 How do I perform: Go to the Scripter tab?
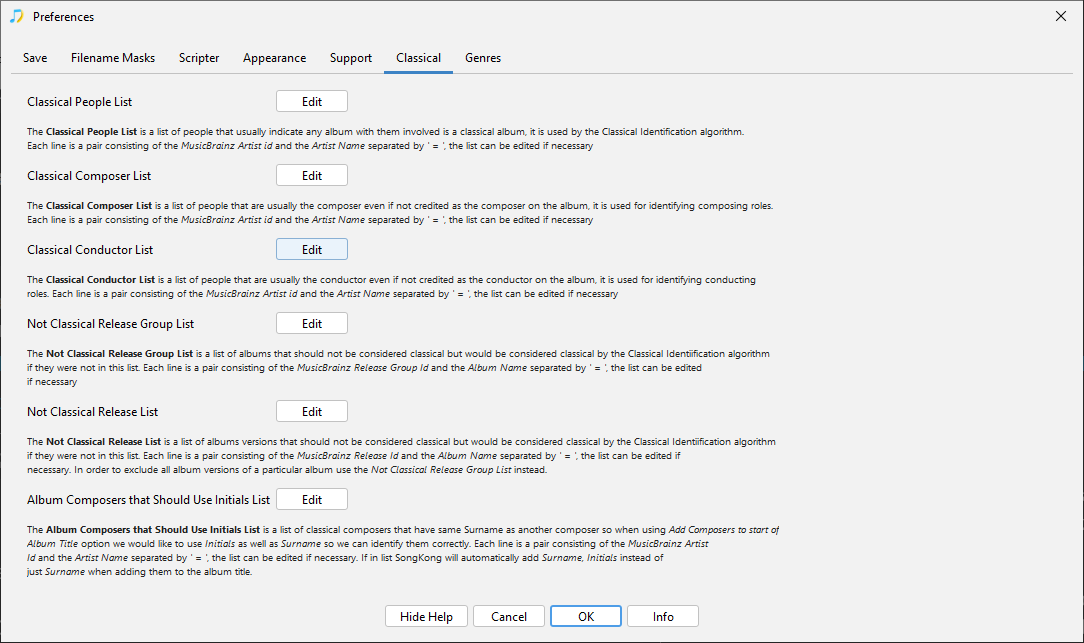coord(199,58)
